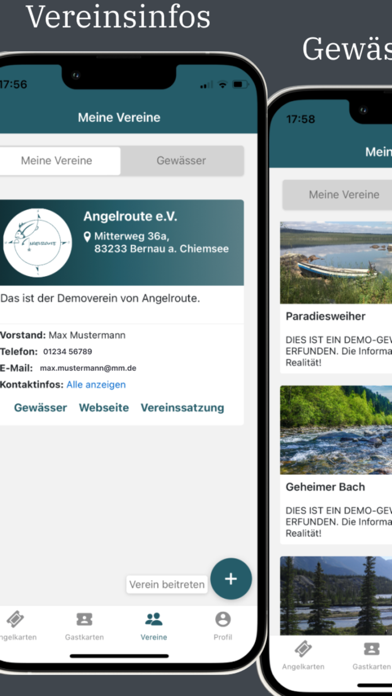Select Vereine tab in left phone

coord(154,626)
